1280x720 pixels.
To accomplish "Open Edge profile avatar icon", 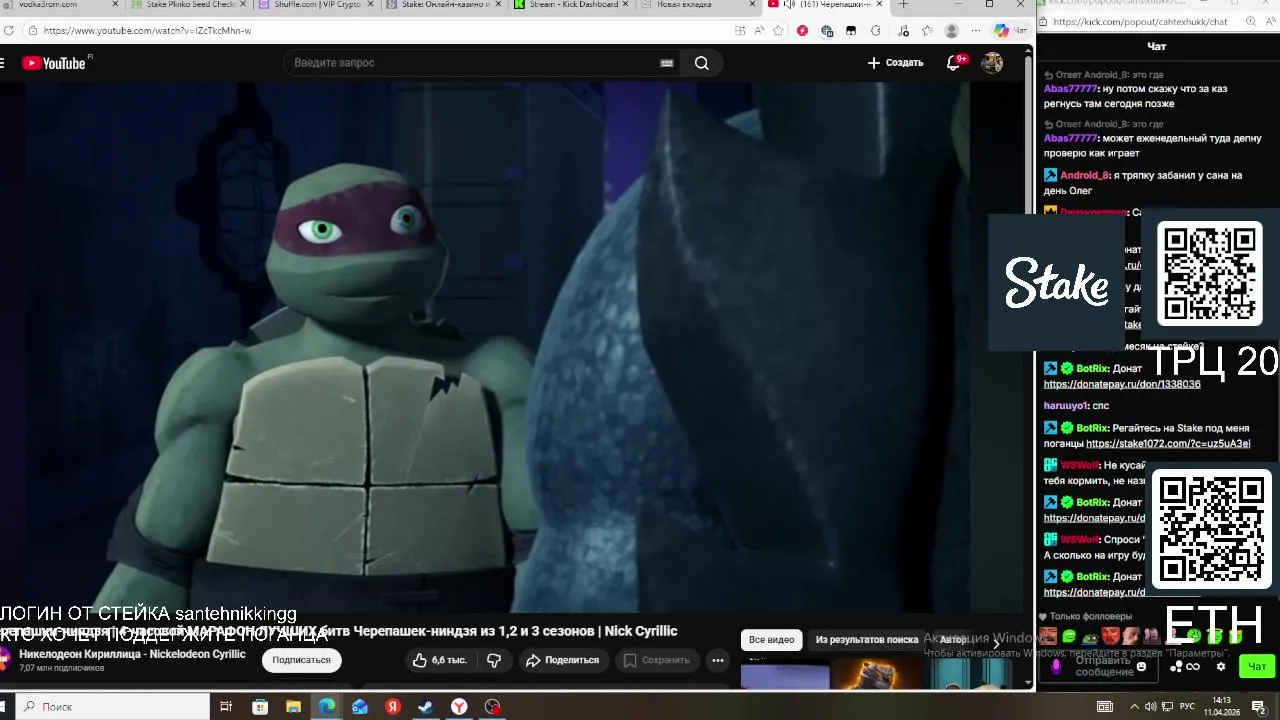I will 951,31.
